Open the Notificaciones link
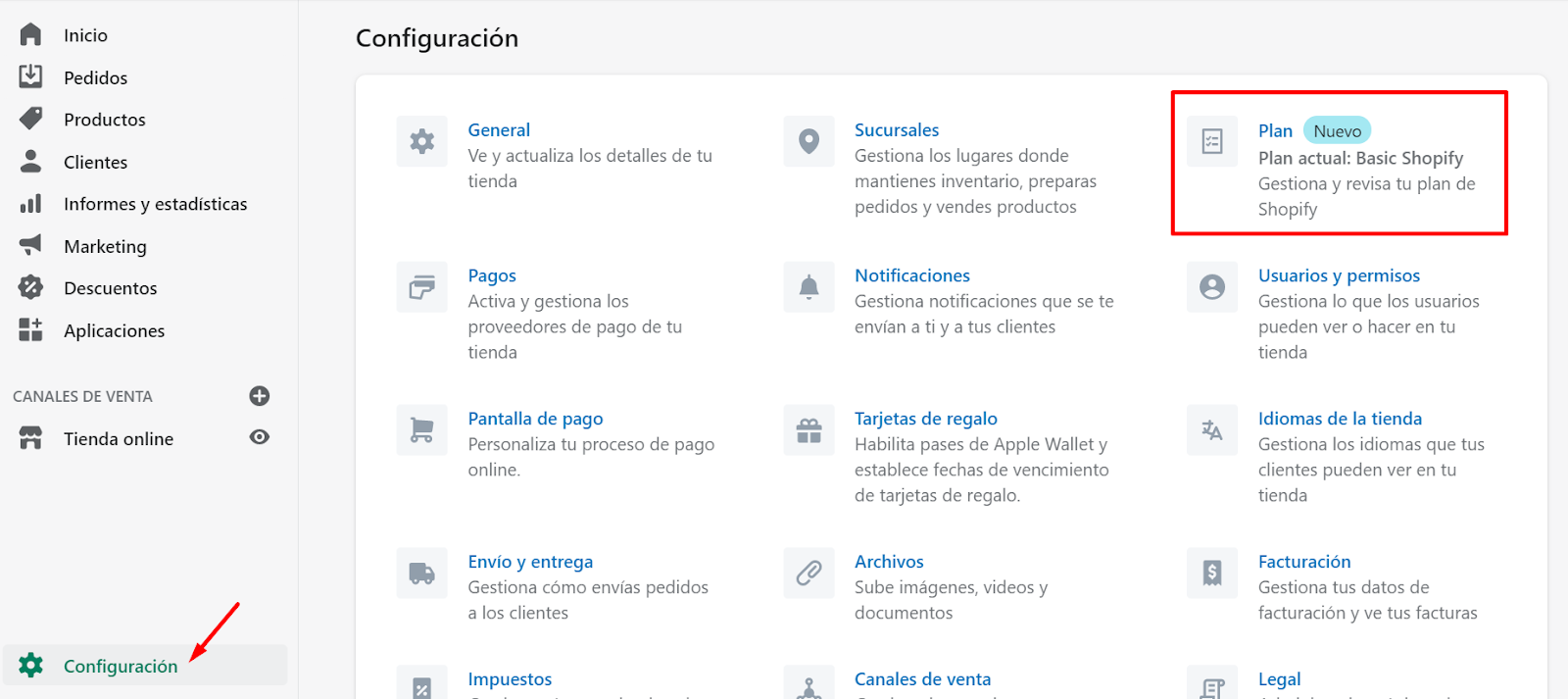The width and height of the screenshot is (1568, 699). (912, 275)
